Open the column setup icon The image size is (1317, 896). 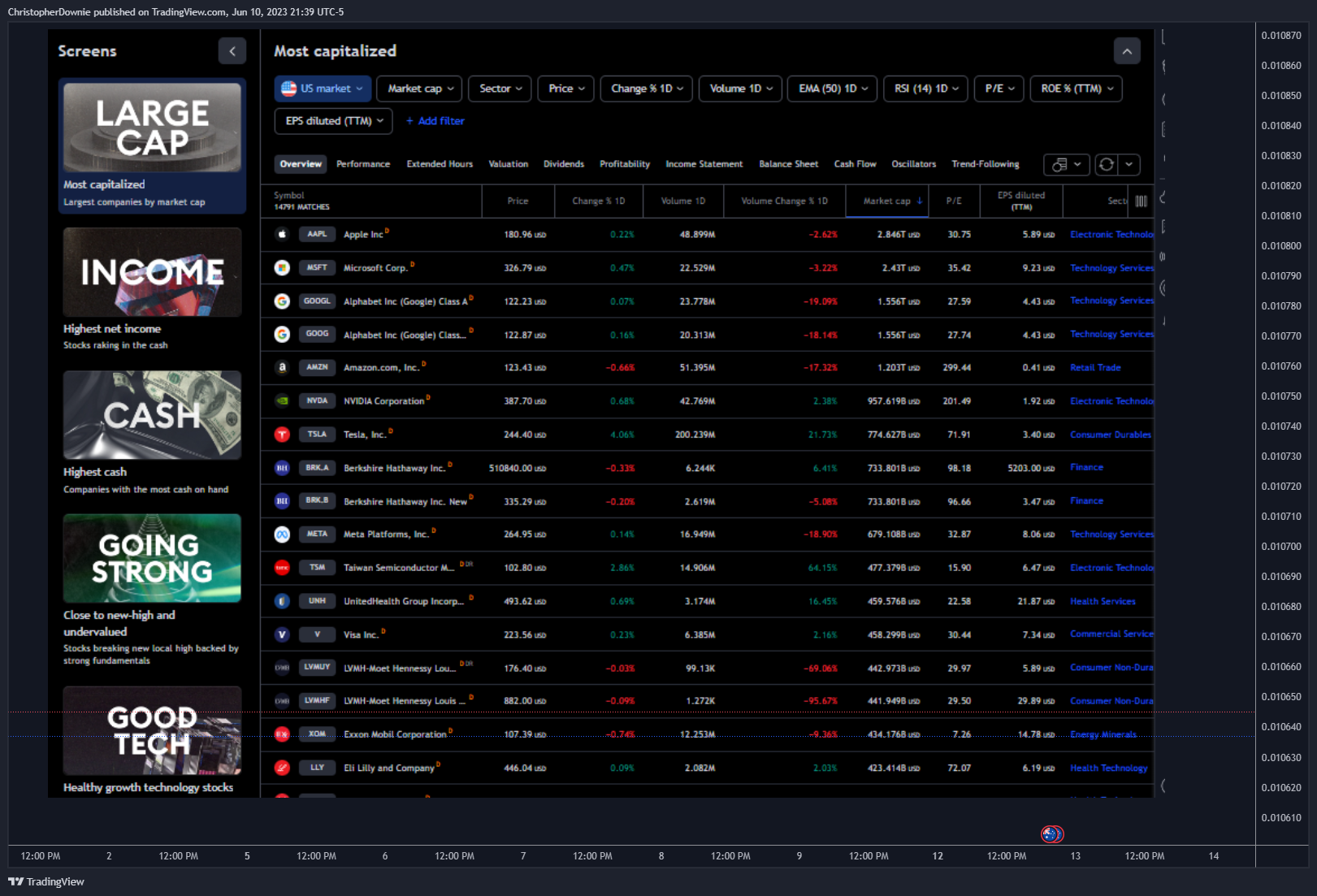tap(1142, 201)
